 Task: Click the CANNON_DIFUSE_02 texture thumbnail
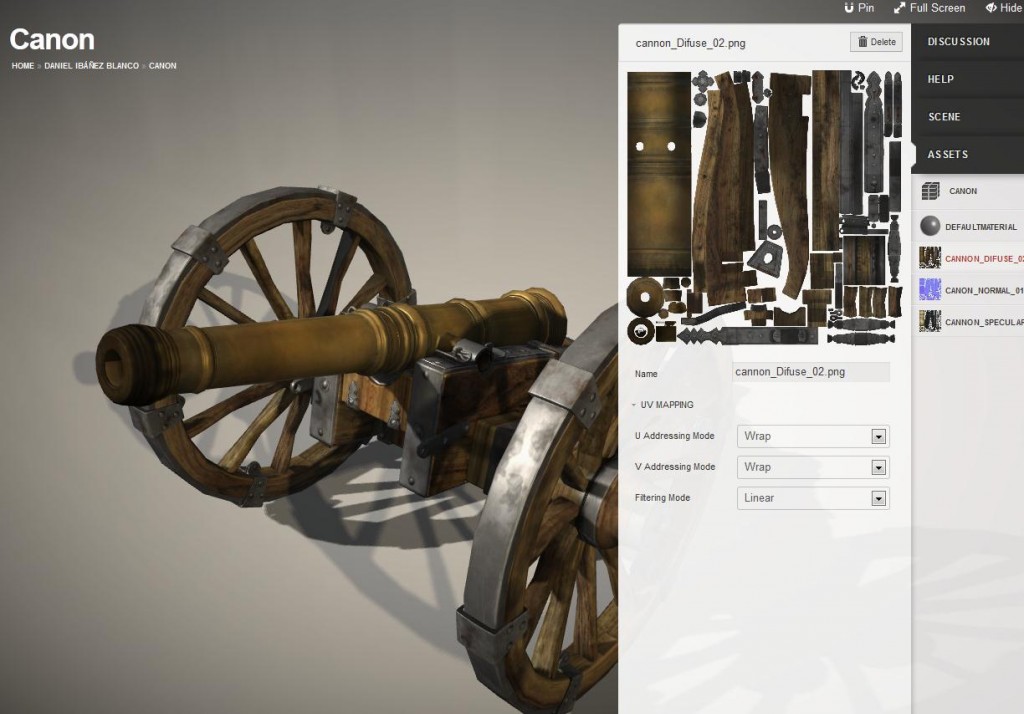pos(930,258)
